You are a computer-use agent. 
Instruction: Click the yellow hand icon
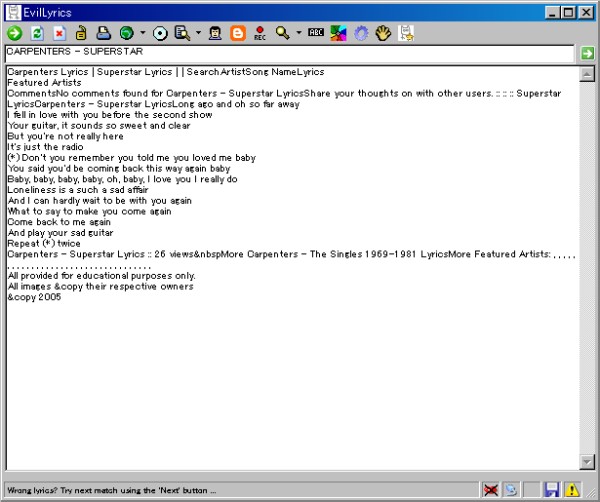tap(383, 33)
